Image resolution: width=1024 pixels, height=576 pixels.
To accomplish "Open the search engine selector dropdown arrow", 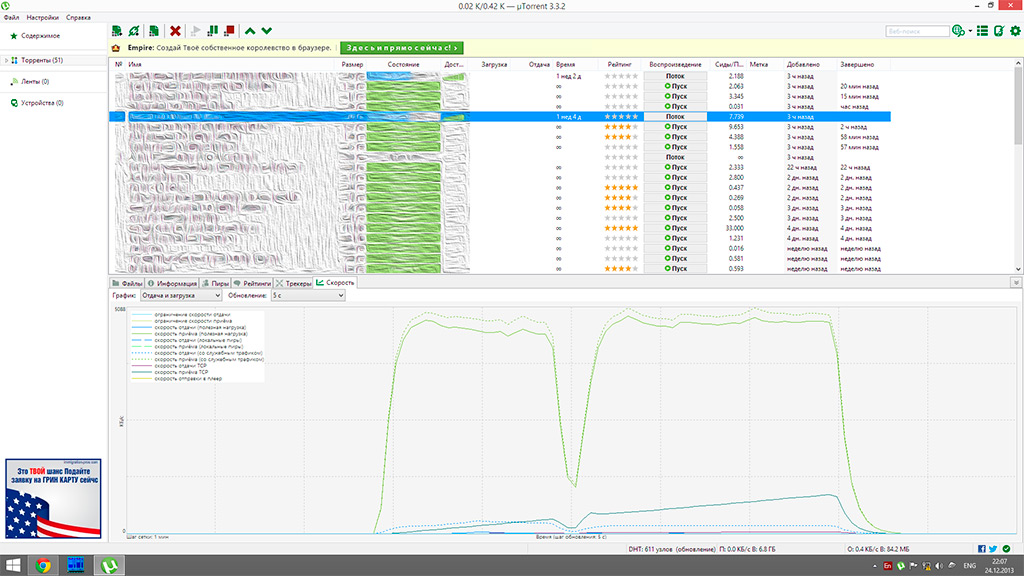I will click(970, 32).
